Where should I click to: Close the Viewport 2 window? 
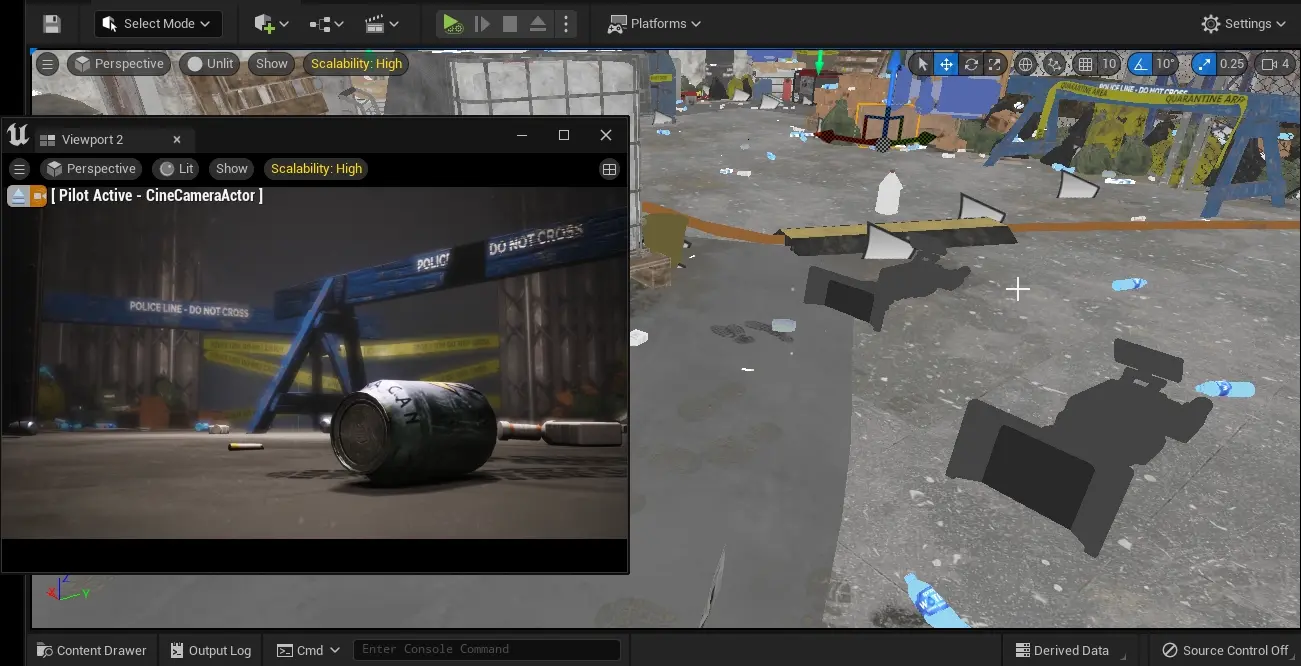(606, 135)
